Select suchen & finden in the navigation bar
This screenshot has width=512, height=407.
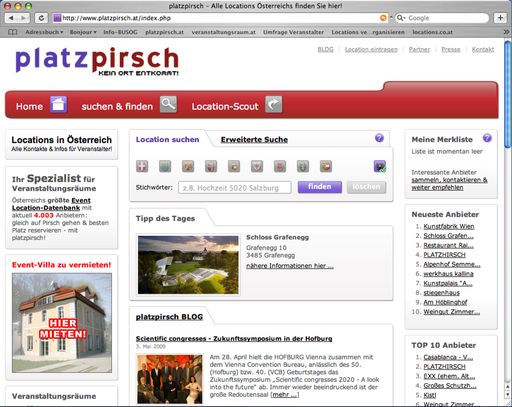pos(117,106)
